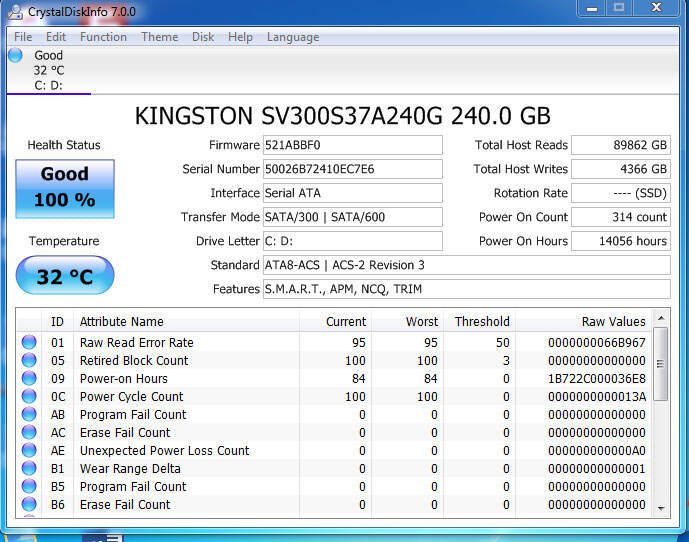Click the CrystalDiskInfo title bar app icon
689x542 pixels.
(x=14, y=11)
